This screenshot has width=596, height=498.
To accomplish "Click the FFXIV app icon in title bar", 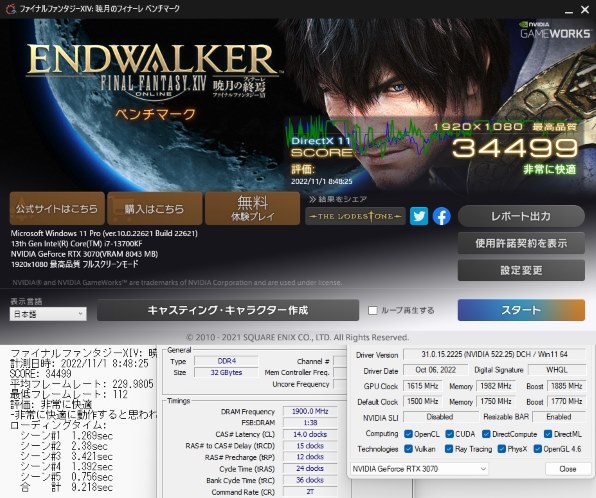I will [11, 8].
